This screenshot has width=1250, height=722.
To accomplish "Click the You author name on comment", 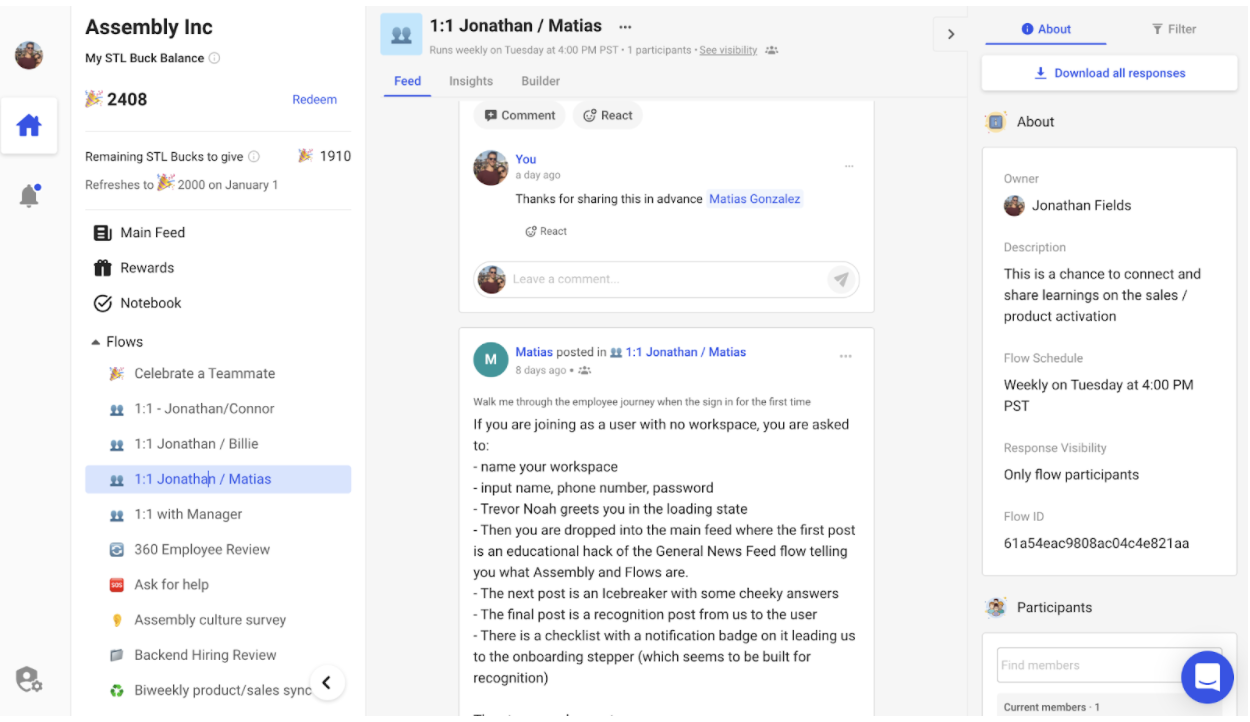I will (526, 159).
